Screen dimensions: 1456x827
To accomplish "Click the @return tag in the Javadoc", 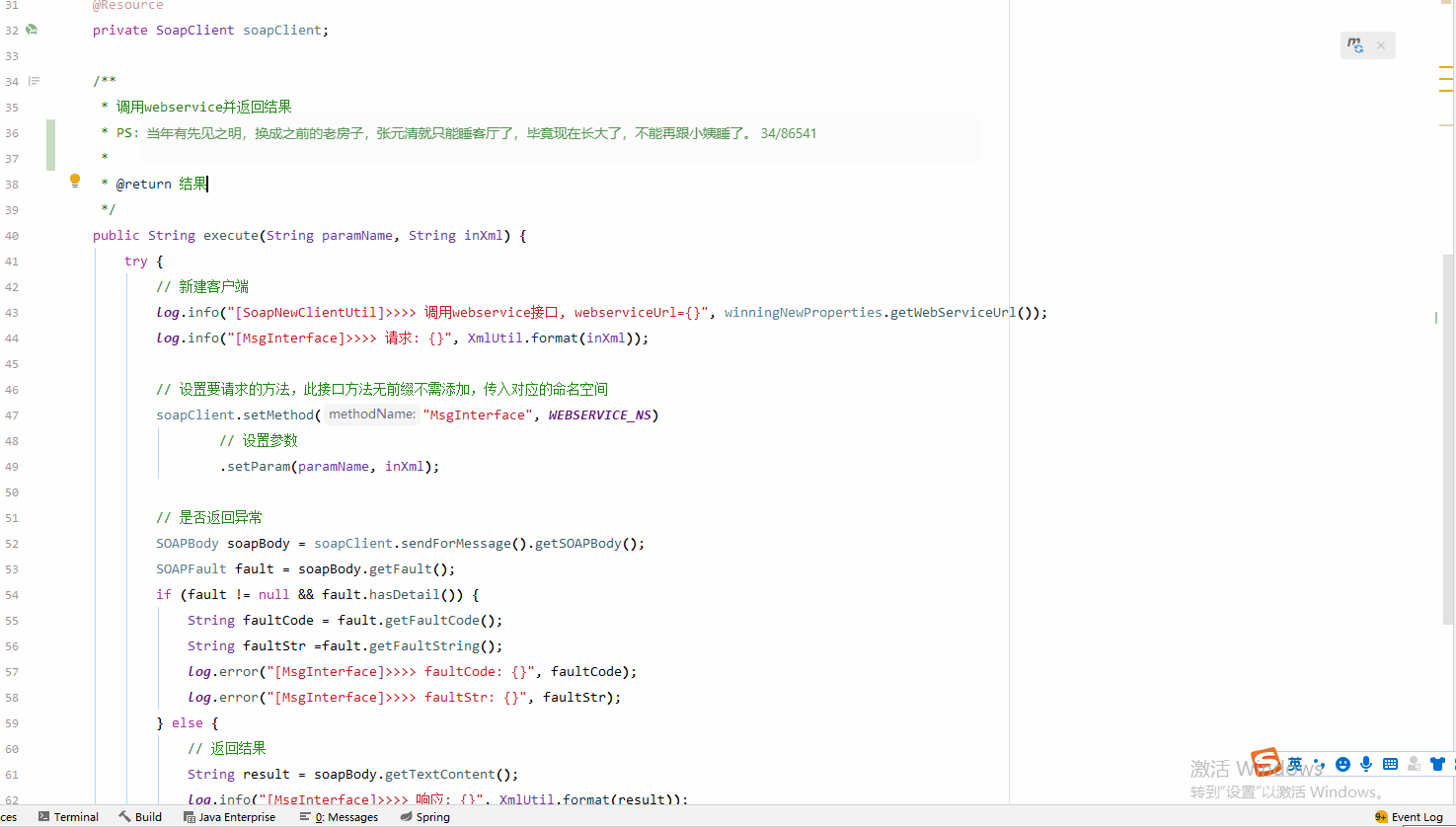I will click(x=144, y=184).
